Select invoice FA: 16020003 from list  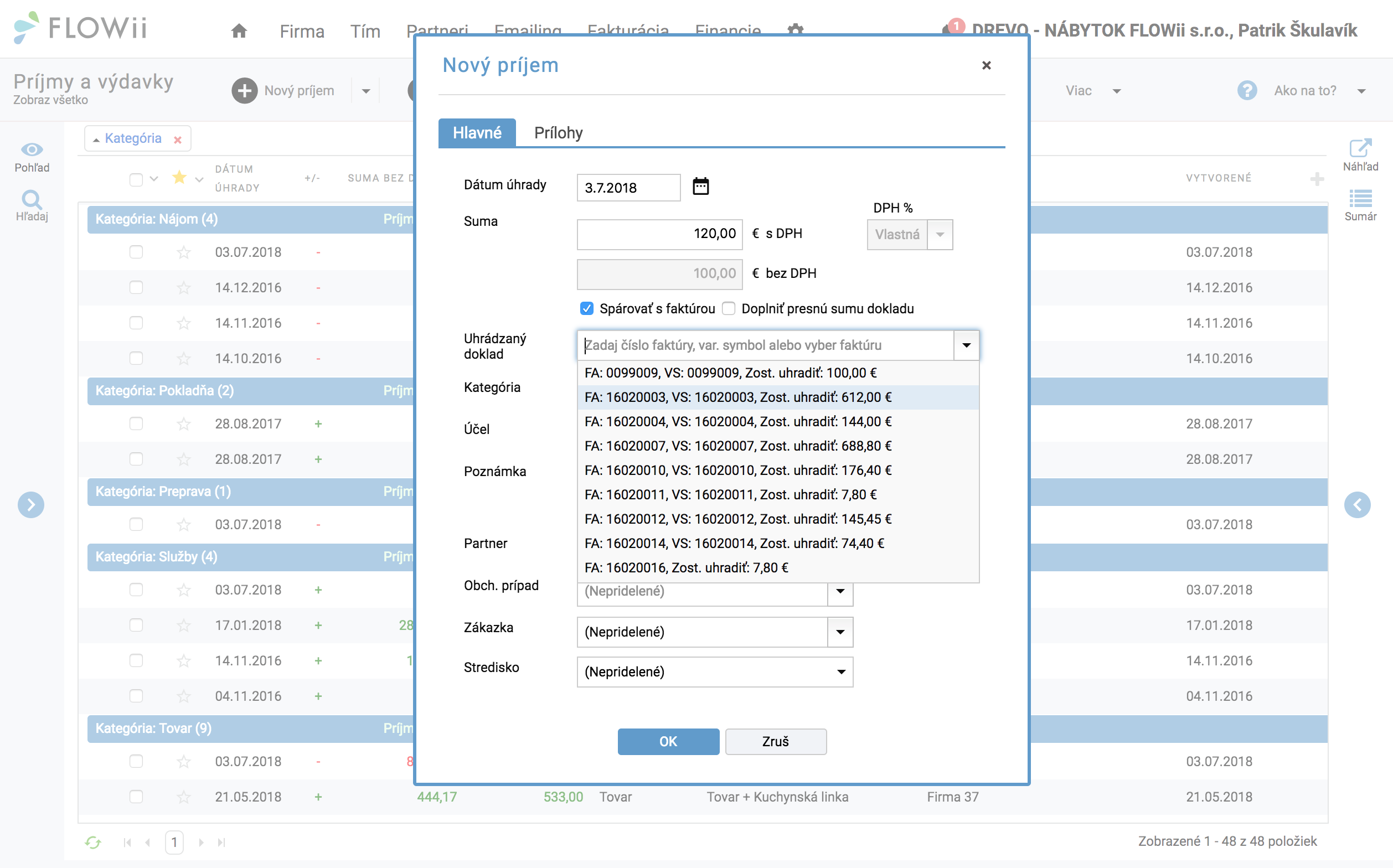778,397
